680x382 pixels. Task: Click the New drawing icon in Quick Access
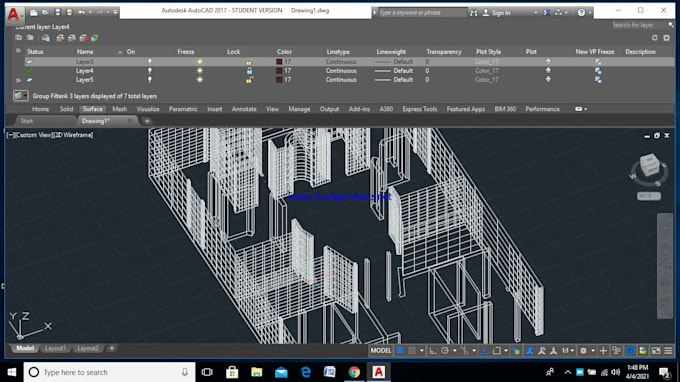pyautogui.click(x=33, y=13)
